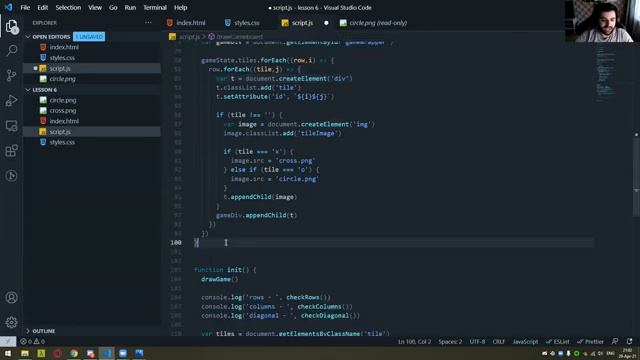Image resolution: width=640 pixels, height=360 pixels.
Task: Open the Help menu
Action: [x=180, y=7]
